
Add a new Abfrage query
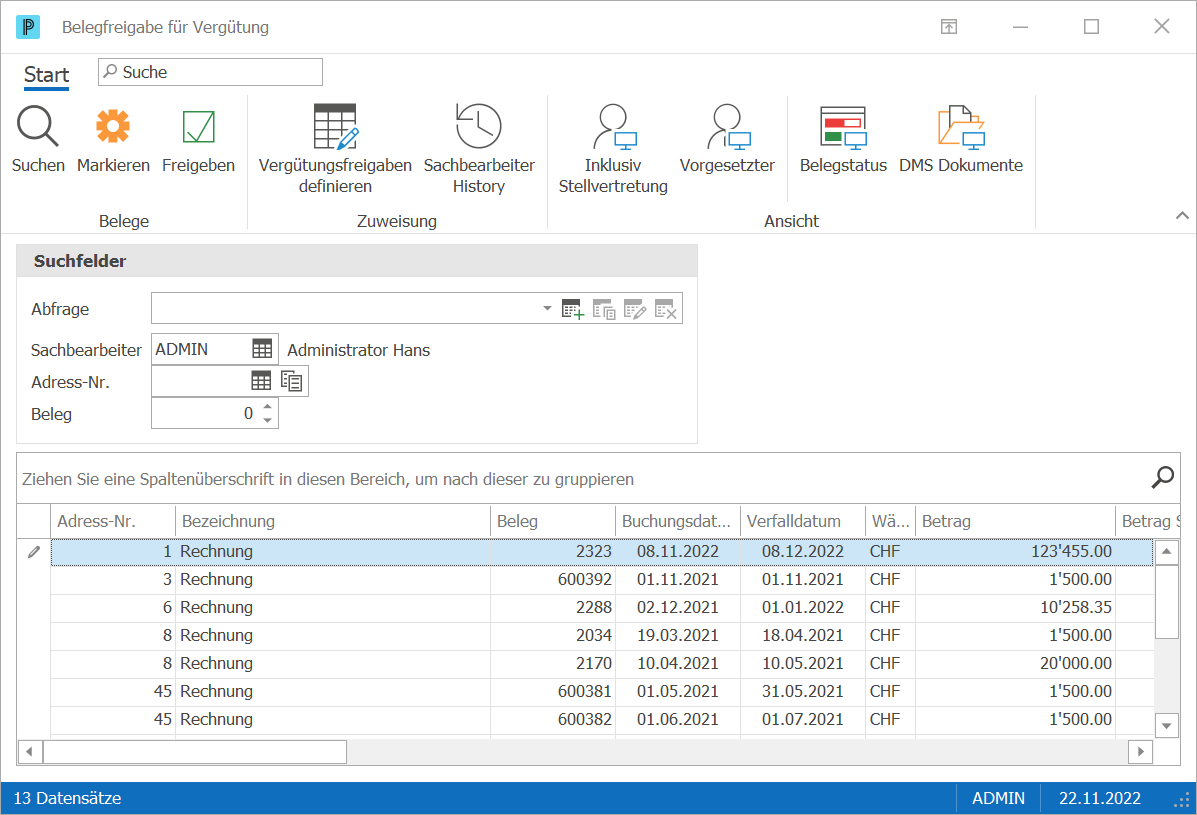(573, 309)
